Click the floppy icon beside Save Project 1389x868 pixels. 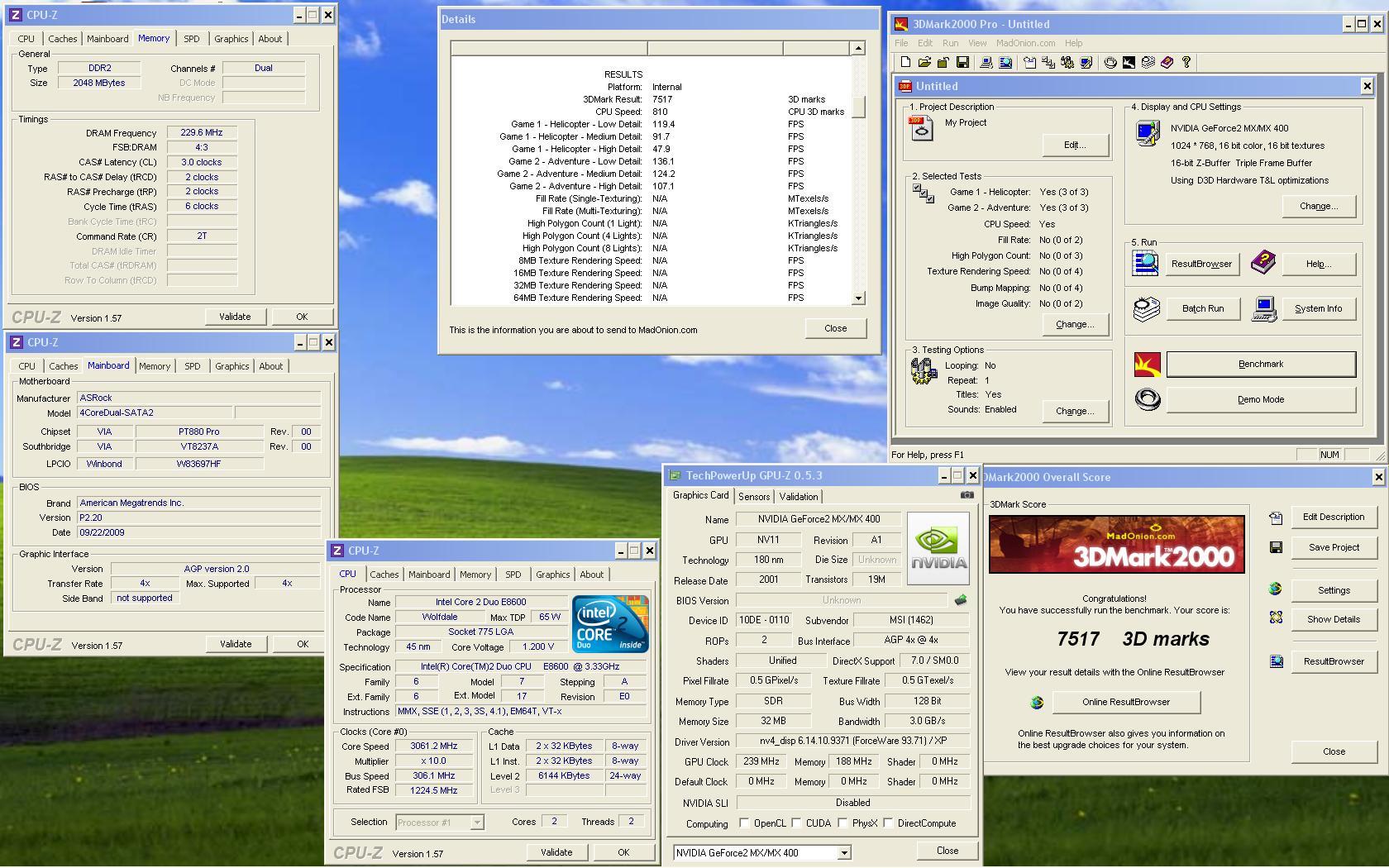pyautogui.click(x=1276, y=547)
